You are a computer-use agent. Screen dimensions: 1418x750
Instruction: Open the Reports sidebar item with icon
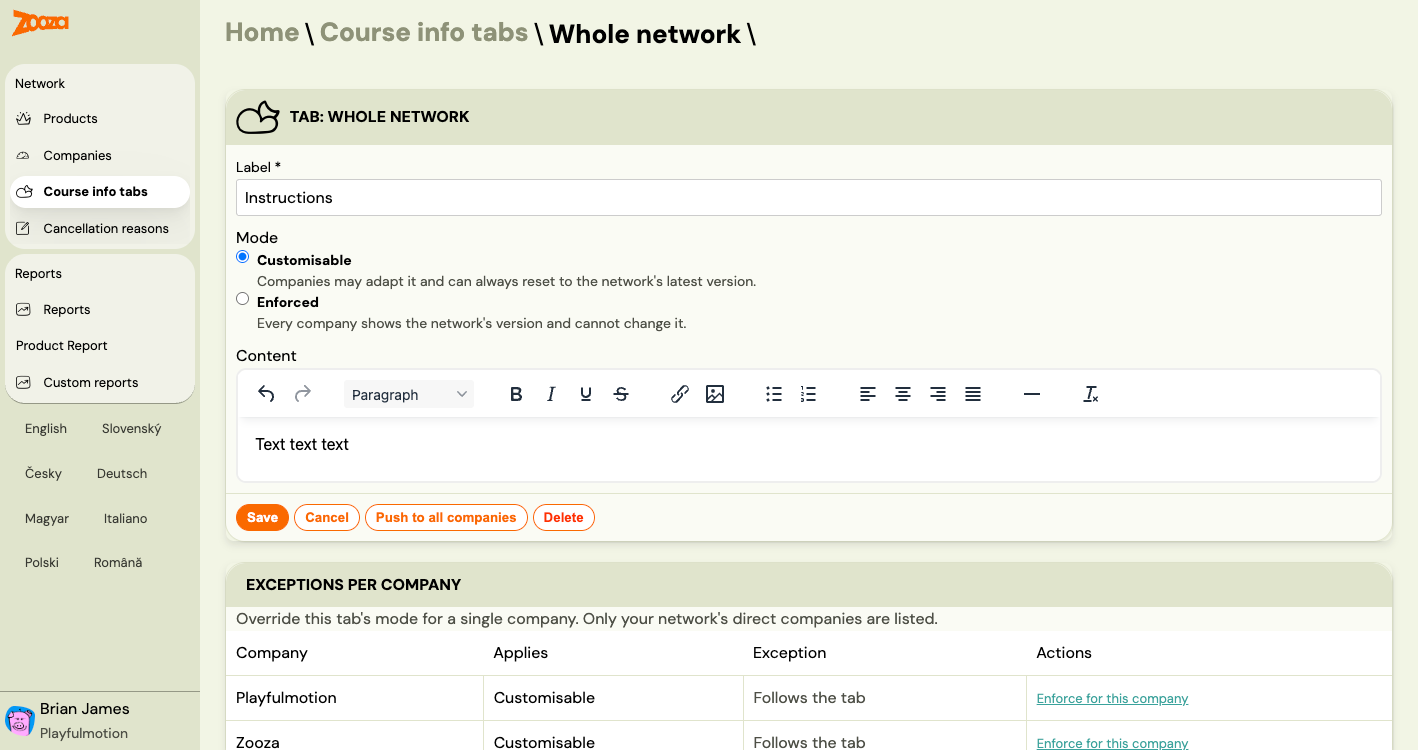[x=100, y=310]
